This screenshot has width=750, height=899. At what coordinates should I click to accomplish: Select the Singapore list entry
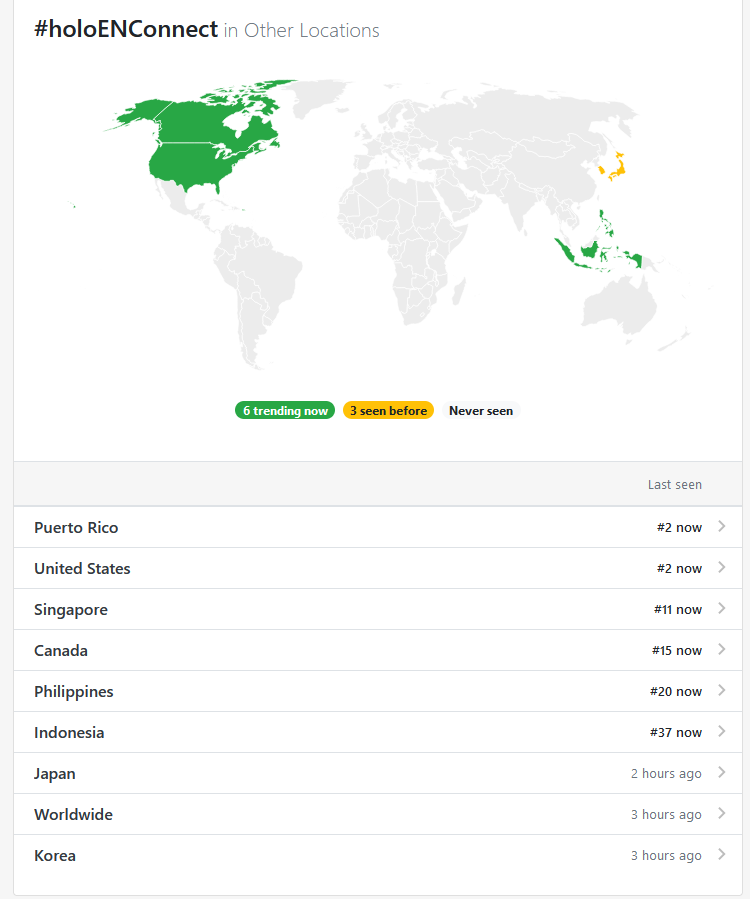(x=71, y=610)
